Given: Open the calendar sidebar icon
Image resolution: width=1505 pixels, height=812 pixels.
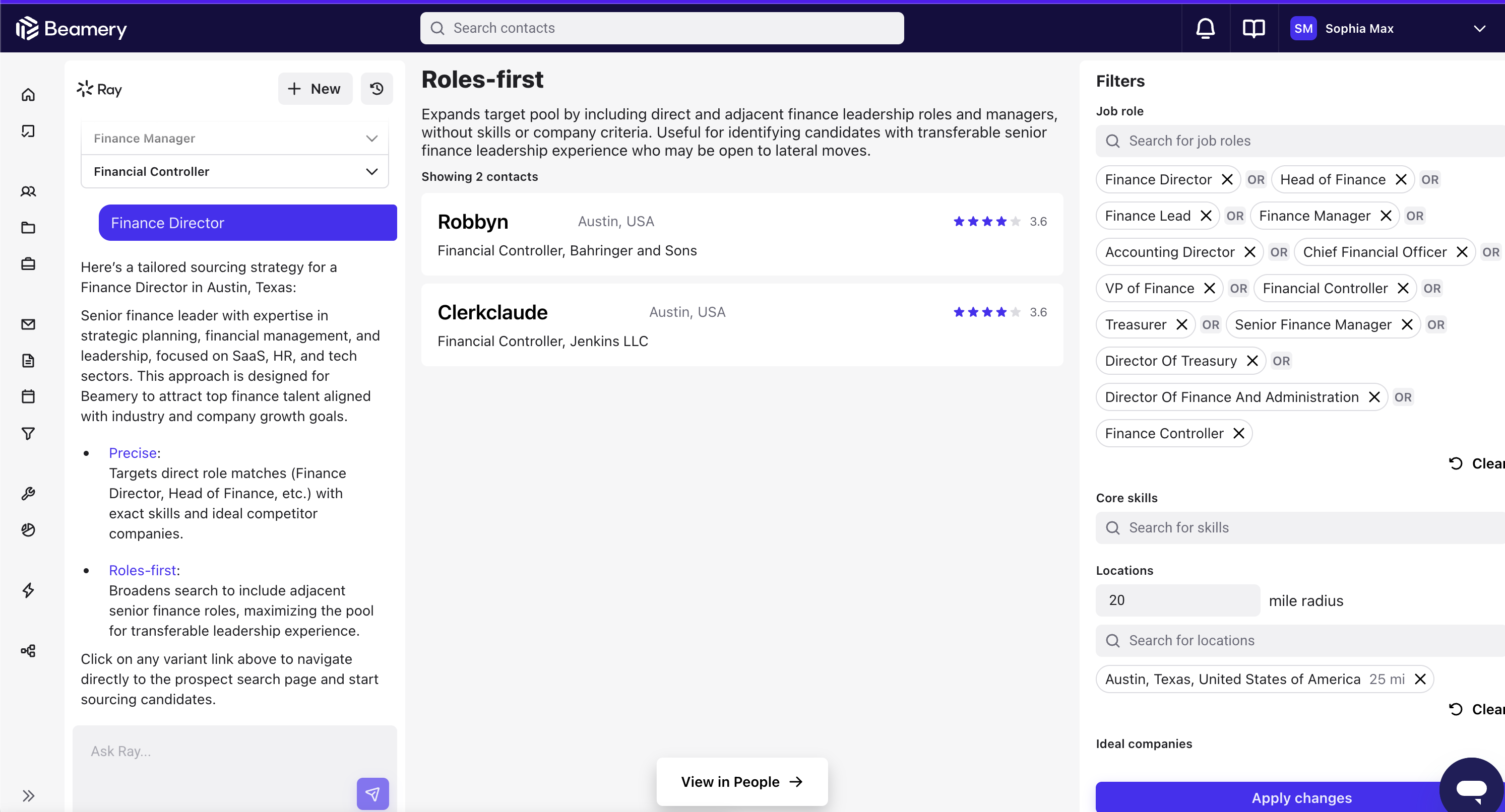Looking at the screenshot, I should coord(28,397).
